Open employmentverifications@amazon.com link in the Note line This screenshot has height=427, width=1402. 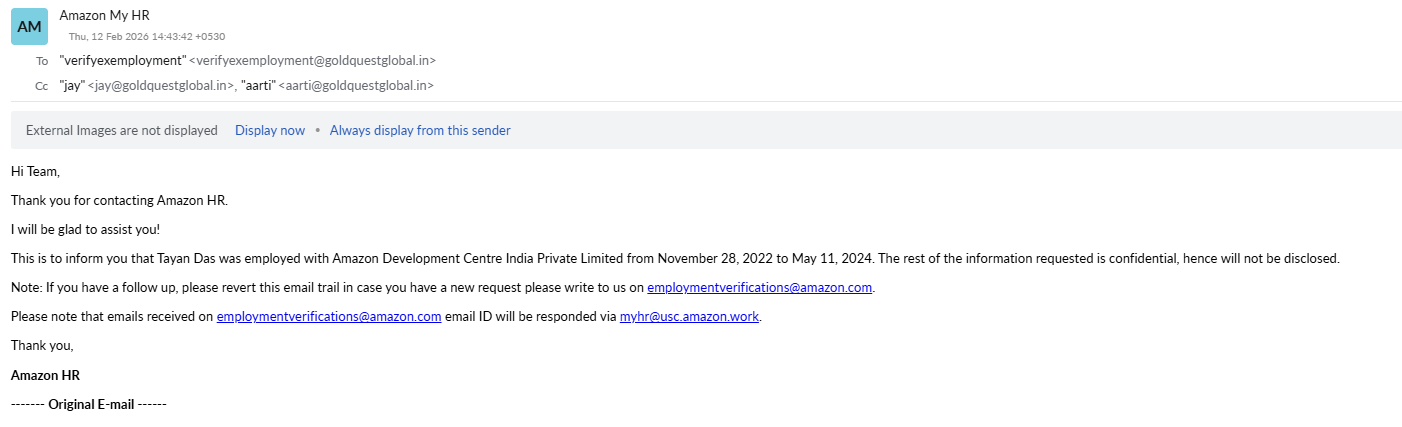pos(760,288)
